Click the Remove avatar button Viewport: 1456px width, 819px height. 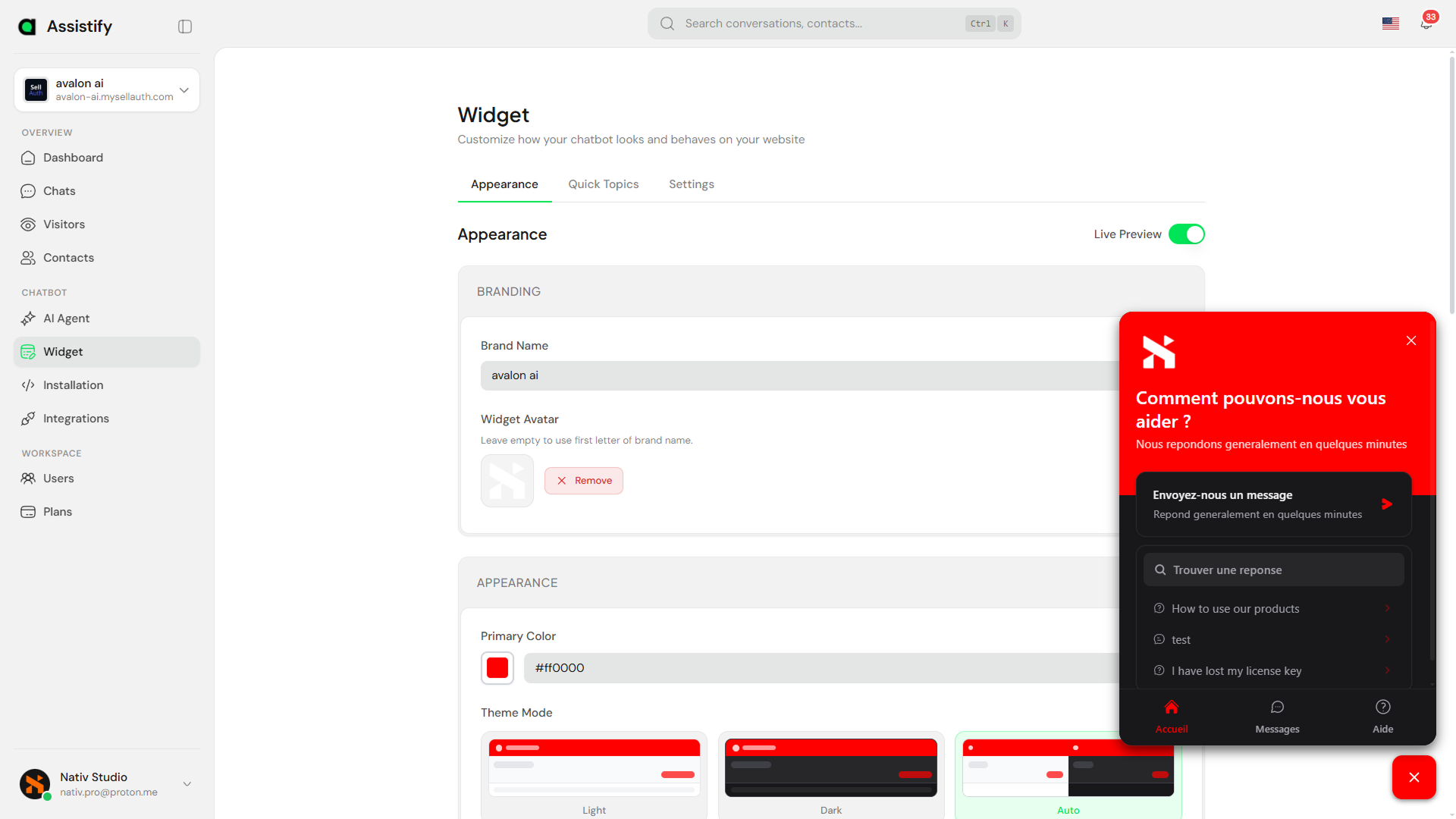tap(583, 480)
